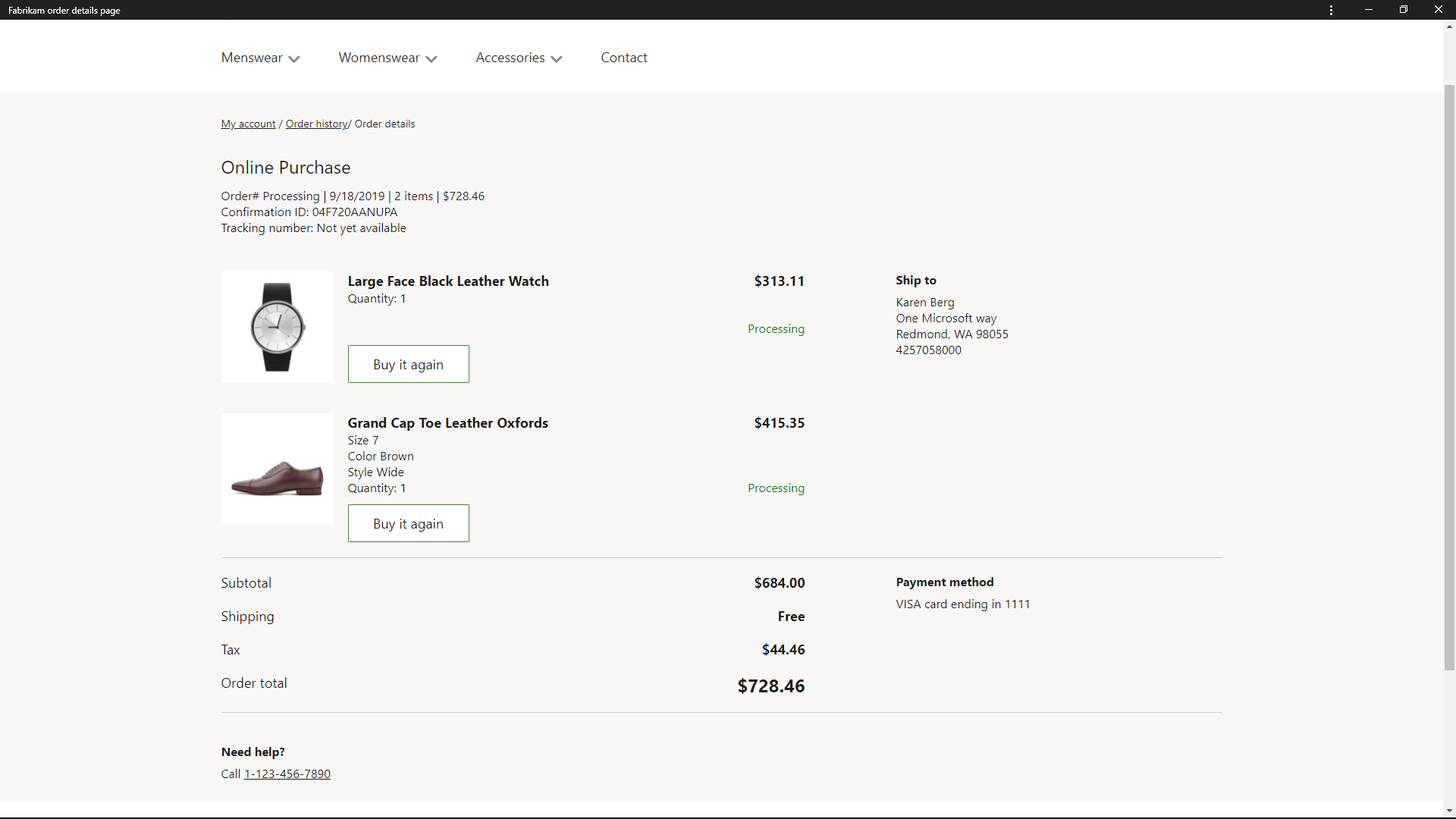Click the Contact menu item
Image resolution: width=1456 pixels, height=819 pixels.
(624, 57)
